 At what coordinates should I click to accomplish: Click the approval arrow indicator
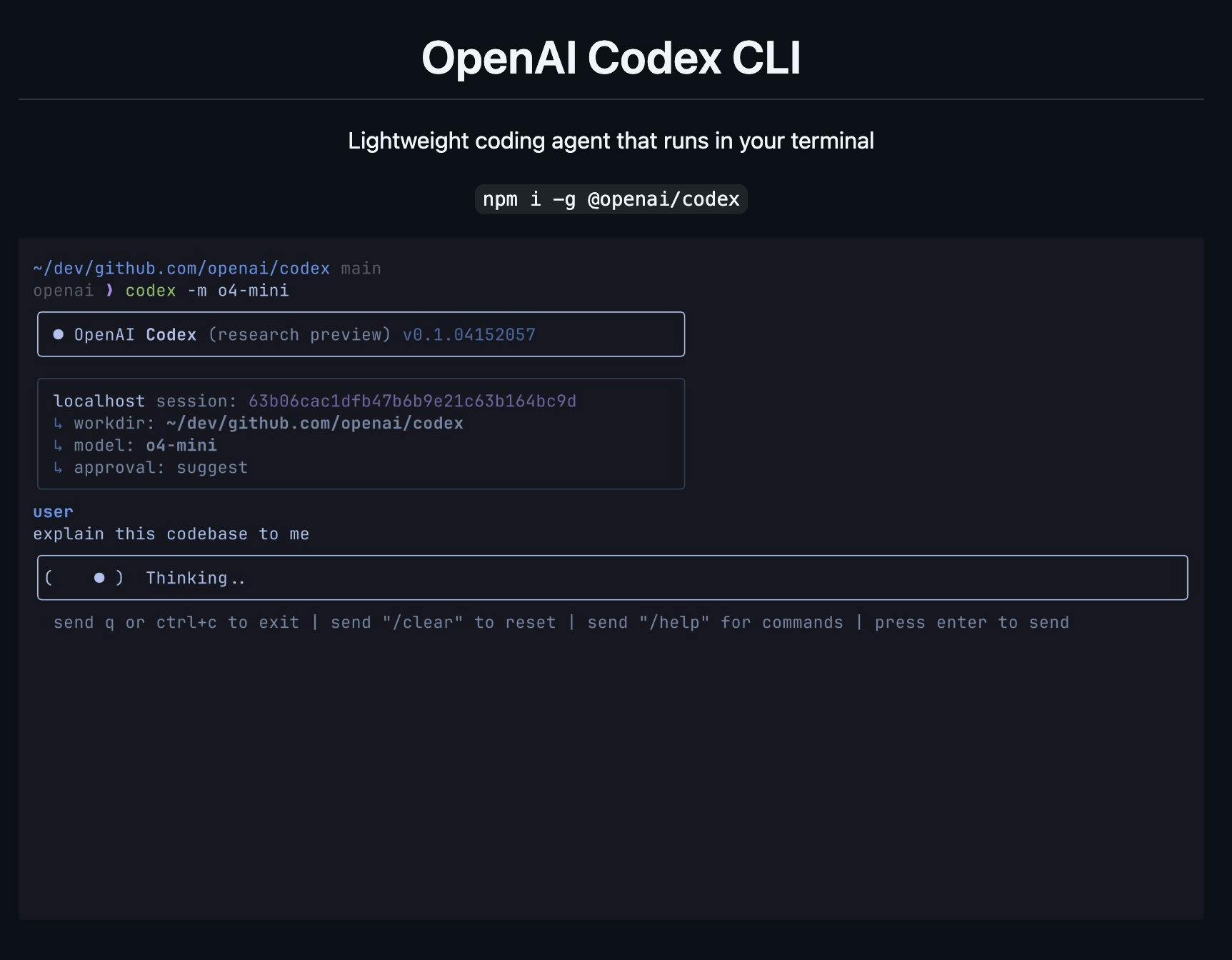[x=59, y=467]
